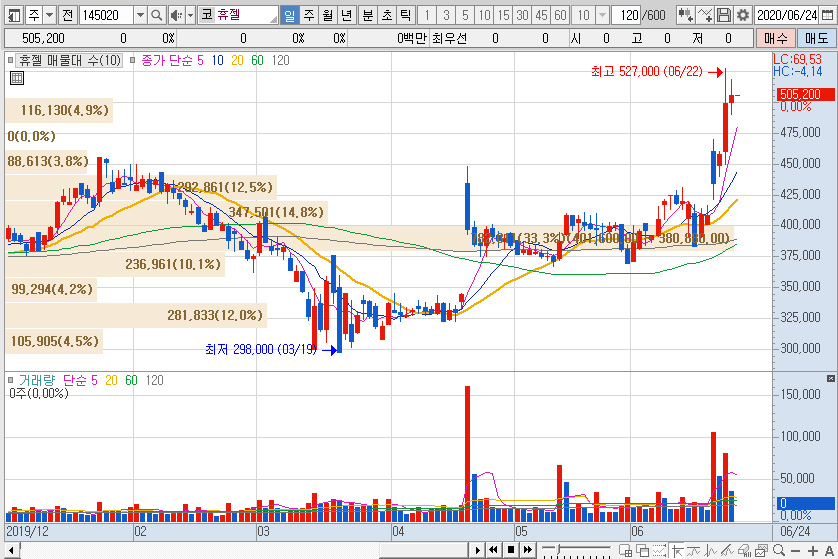Image resolution: width=838 pixels, height=559 pixels.
Task: Click the minus zoom-out icon
Action: 796,550
